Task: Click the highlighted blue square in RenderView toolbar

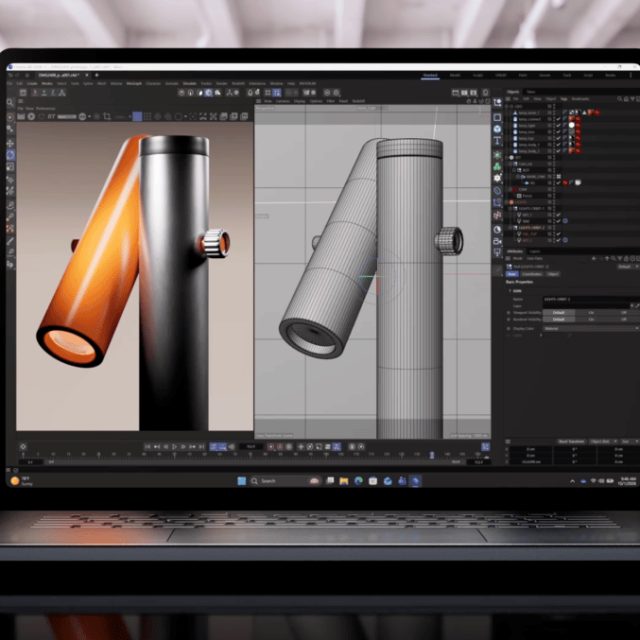Action: click(x=137, y=117)
